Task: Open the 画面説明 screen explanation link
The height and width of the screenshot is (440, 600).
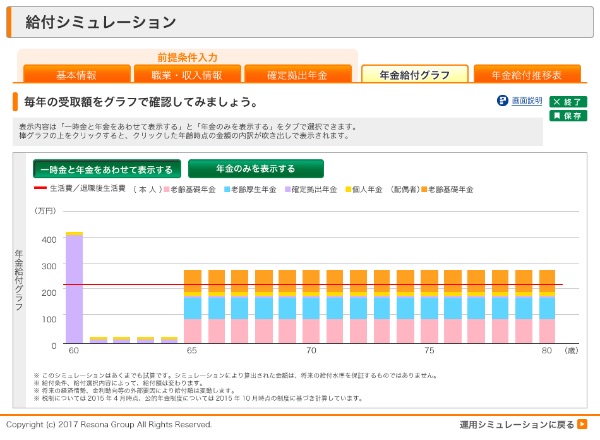Action: coord(526,101)
